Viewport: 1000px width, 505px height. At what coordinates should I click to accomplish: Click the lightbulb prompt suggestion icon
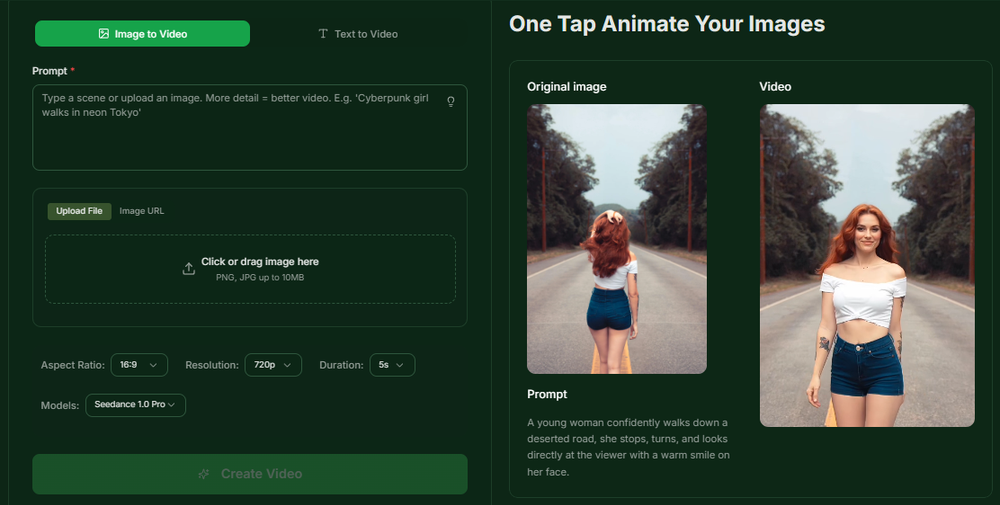(x=450, y=101)
